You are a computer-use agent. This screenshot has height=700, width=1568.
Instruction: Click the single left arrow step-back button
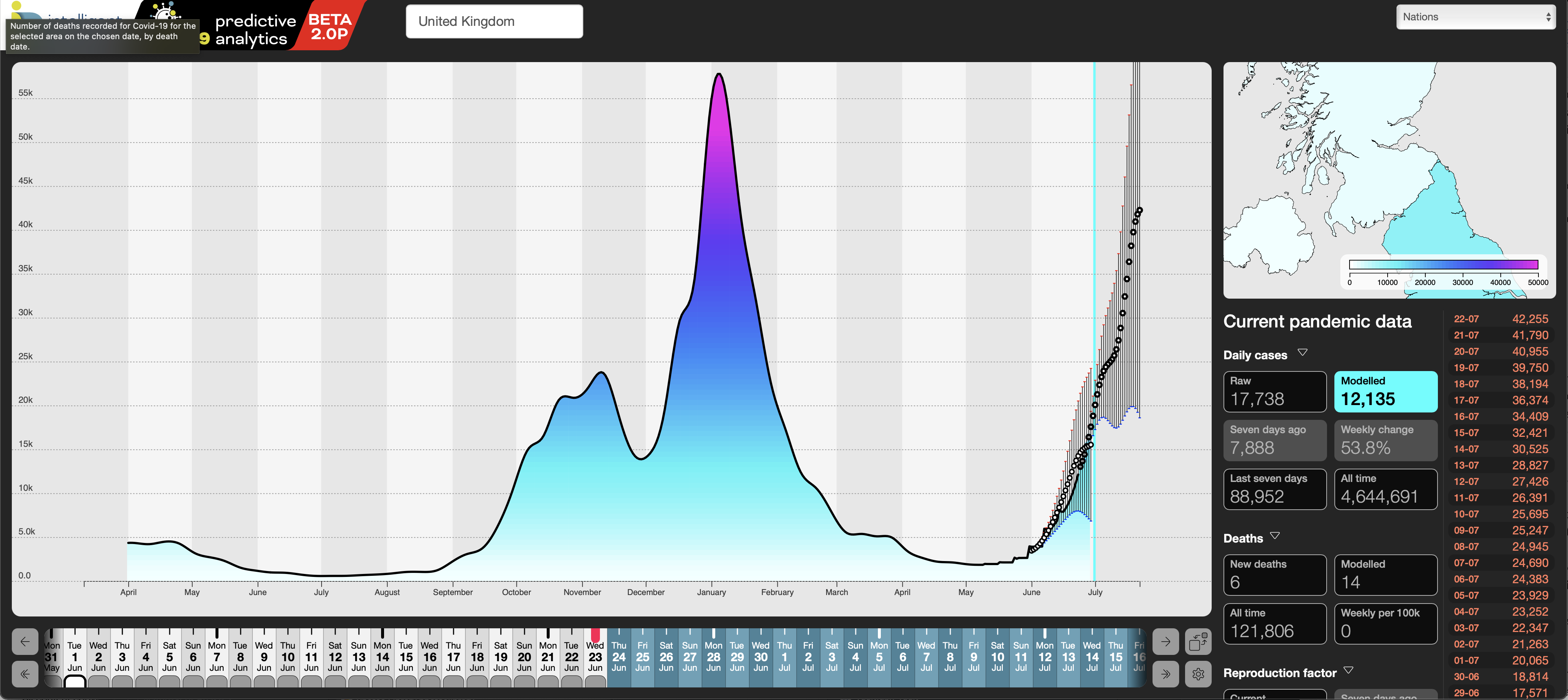tap(25, 642)
